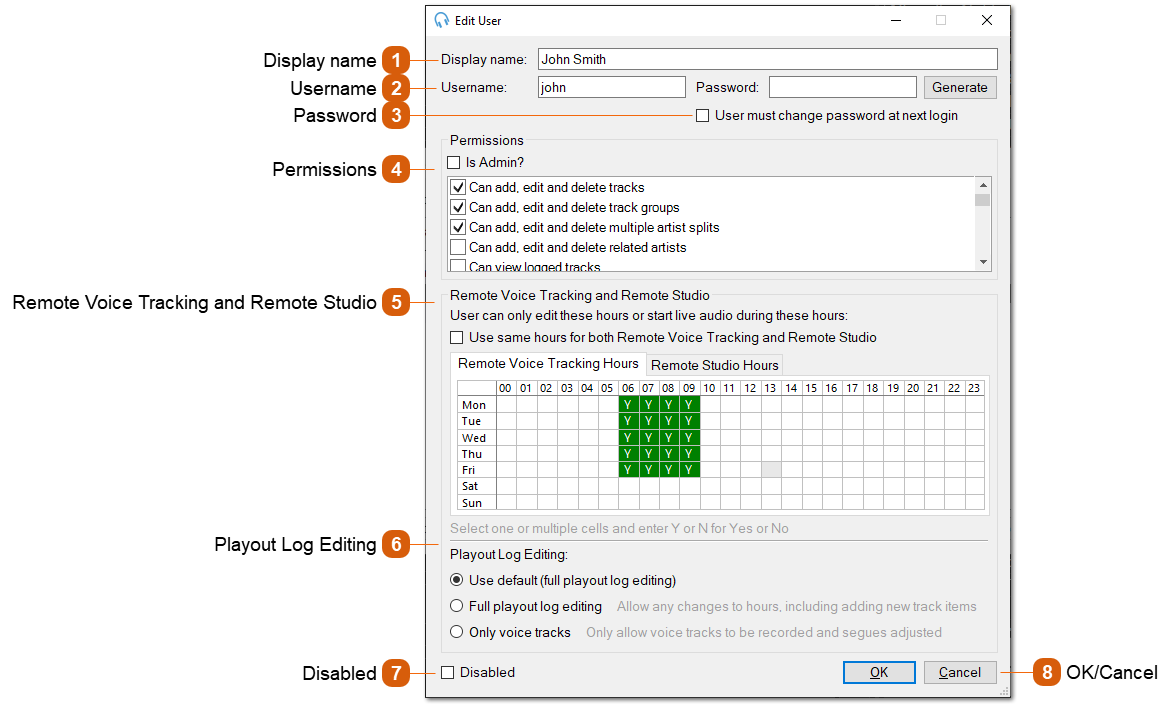Check Can add, edit and delete related artists
Viewport: 1174px width, 707px height.
pos(458,247)
